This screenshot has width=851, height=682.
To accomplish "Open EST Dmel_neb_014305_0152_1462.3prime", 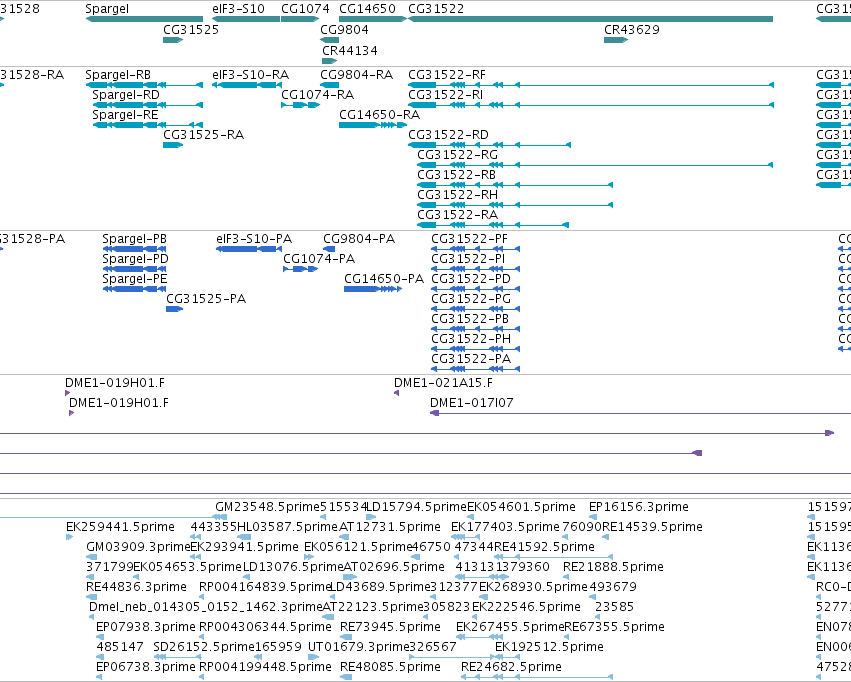I will [x=206, y=607].
